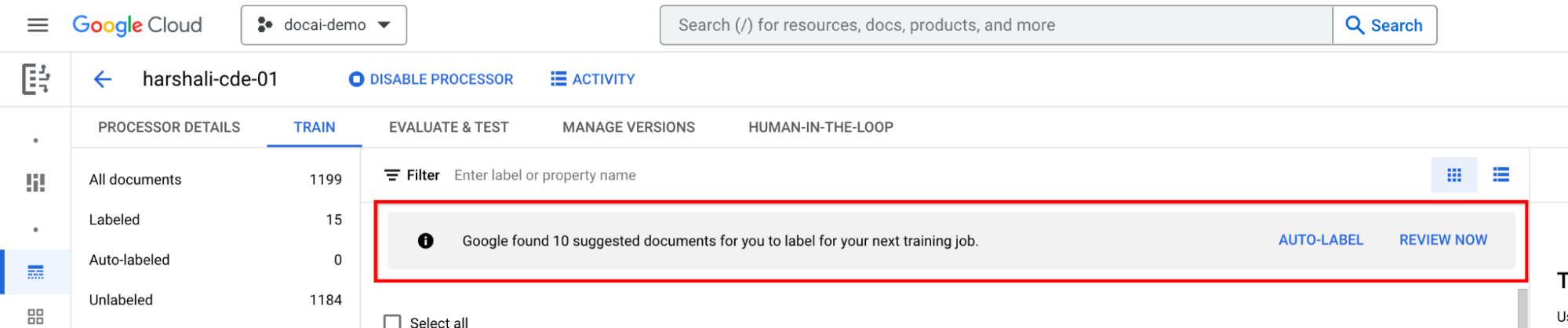Switch to the Evaluate & Test tab
The height and width of the screenshot is (328, 1568).
449,127
